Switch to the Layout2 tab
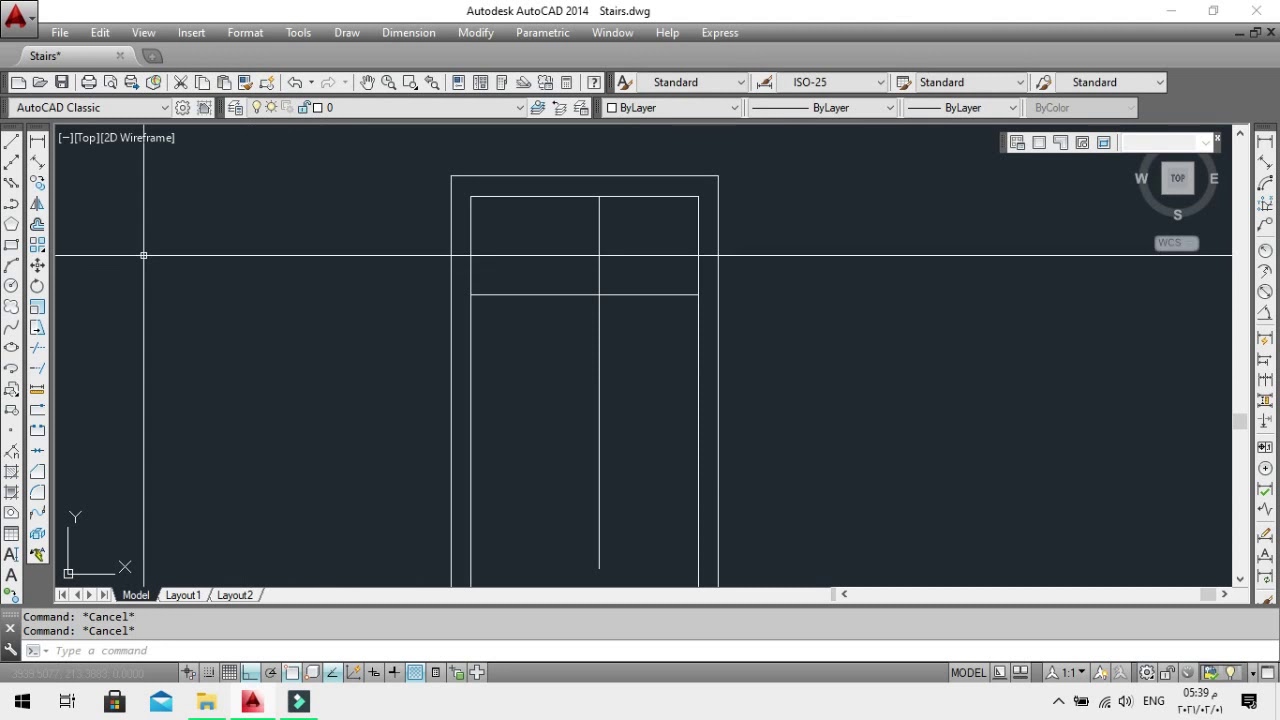 tap(235, 595)
